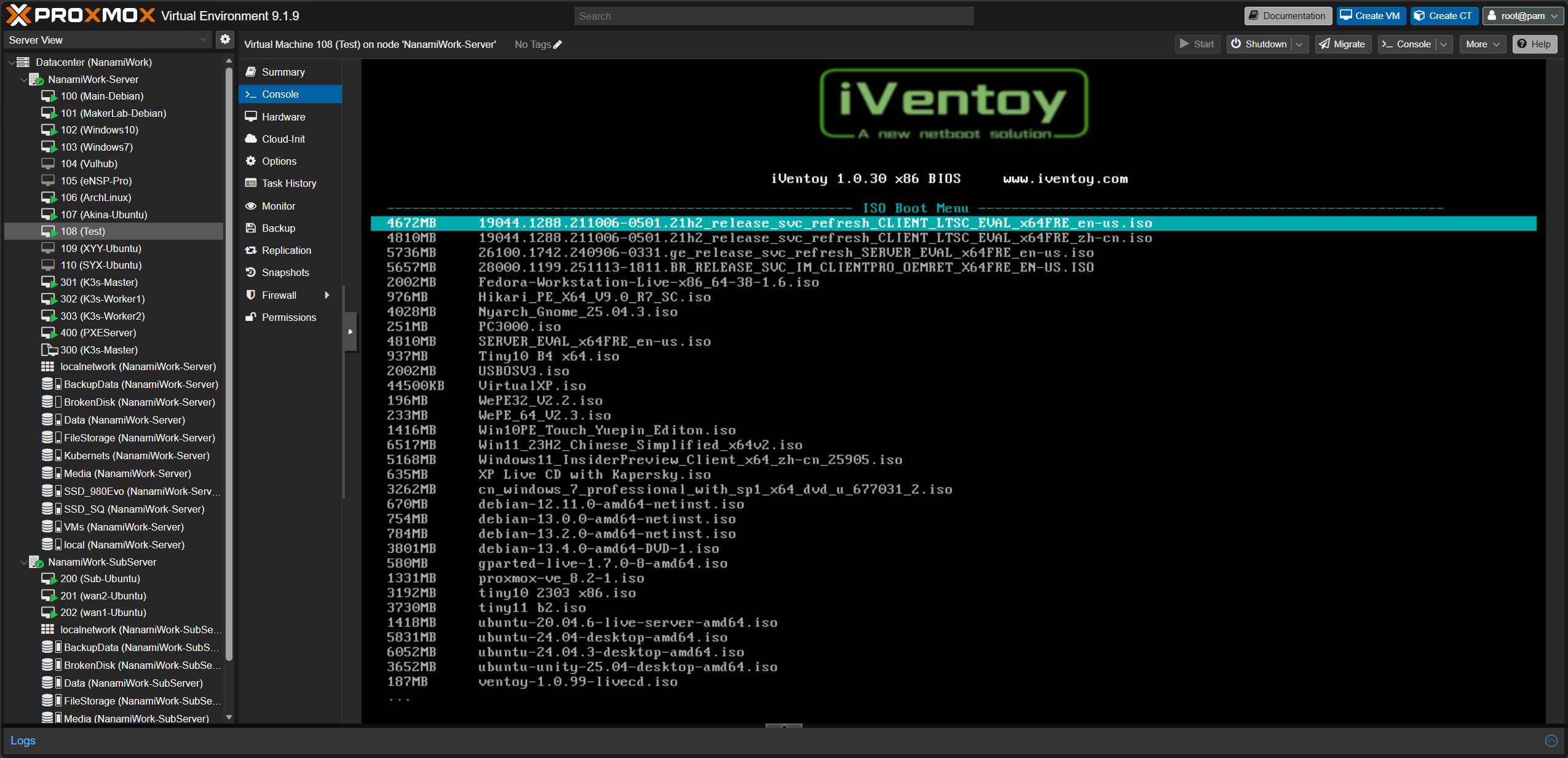Open the root@pam user menu
The width and height of the screenshot is (1568, 758).
click(1522, 16)
